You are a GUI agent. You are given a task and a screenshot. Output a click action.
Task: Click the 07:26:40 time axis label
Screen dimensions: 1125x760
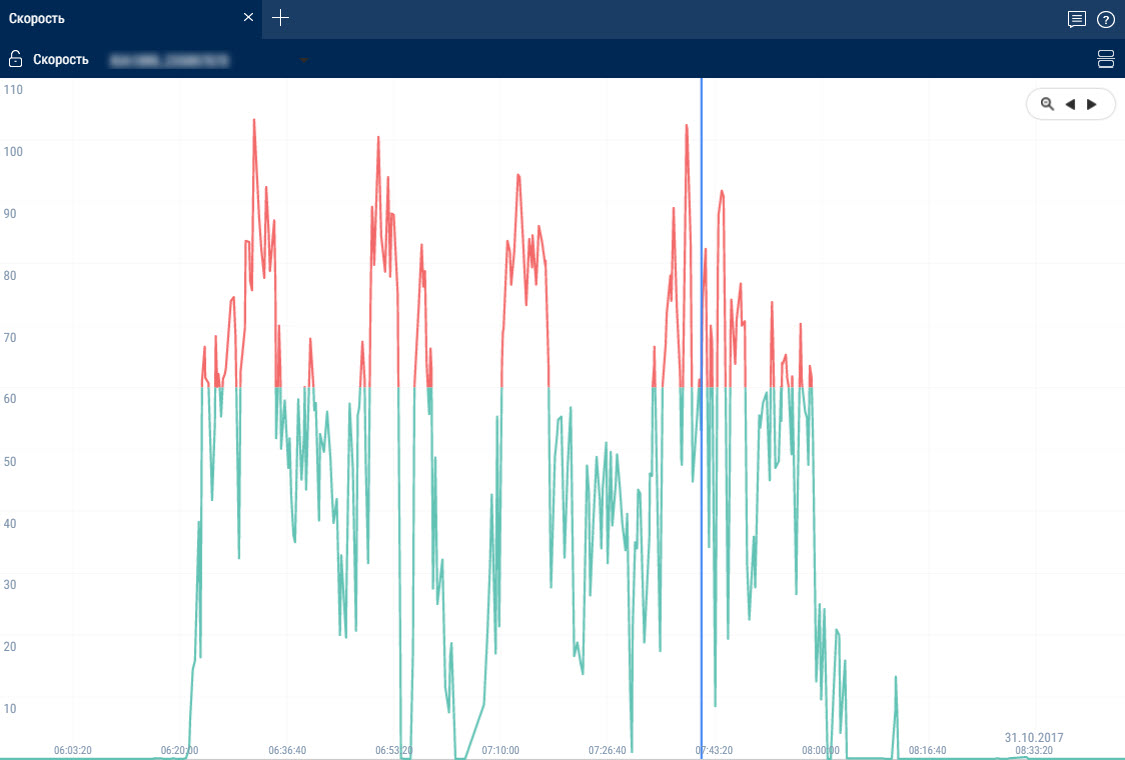click(607, 750)
